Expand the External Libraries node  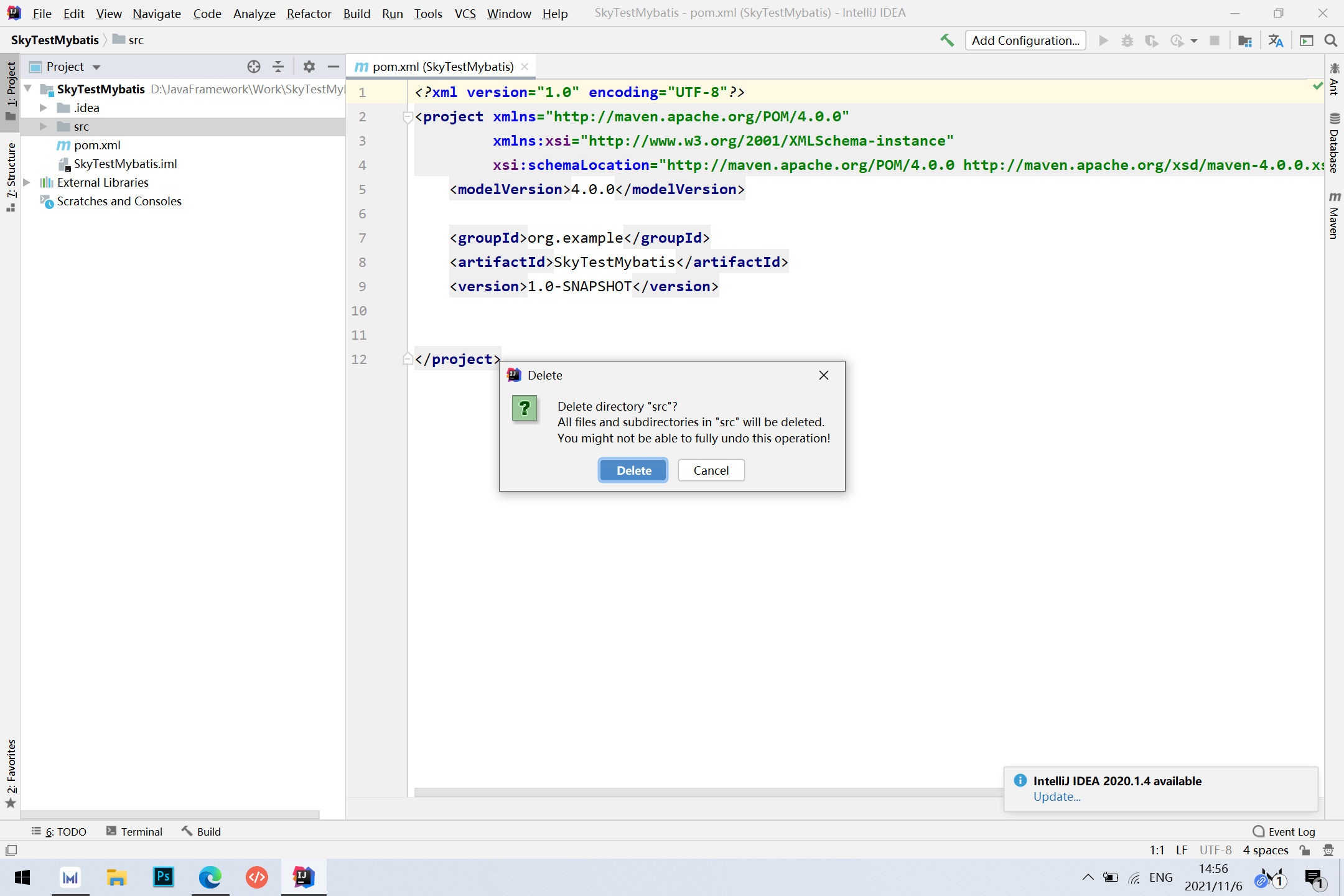[x=27, y=182]
